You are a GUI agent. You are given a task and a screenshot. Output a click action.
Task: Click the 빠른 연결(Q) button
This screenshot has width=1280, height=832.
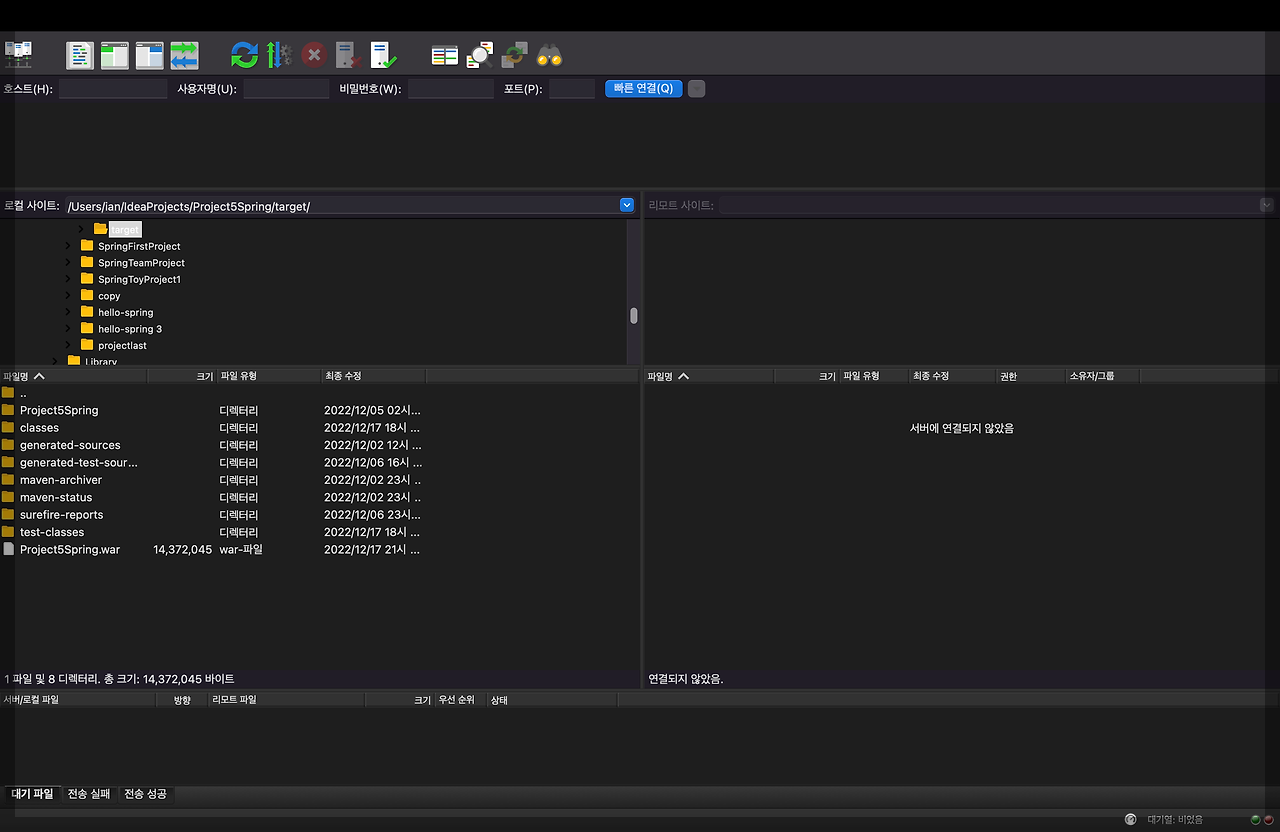click(644, 88)
